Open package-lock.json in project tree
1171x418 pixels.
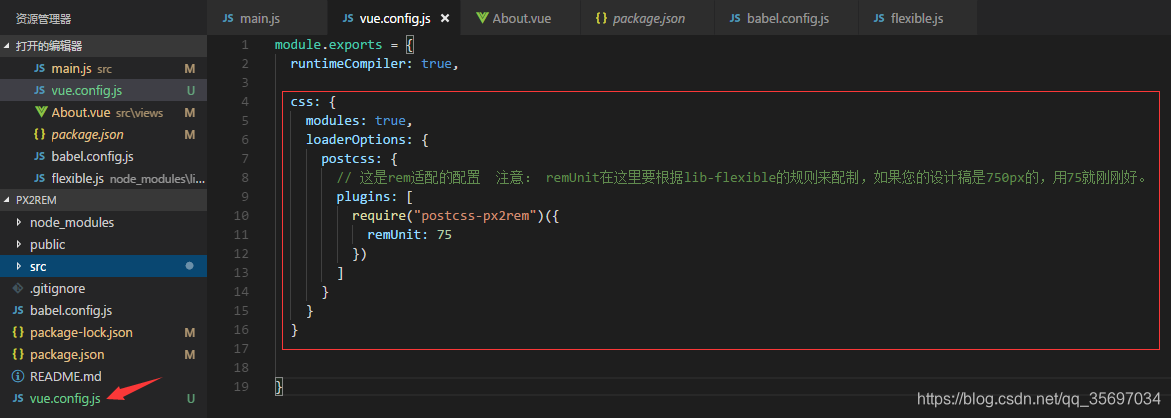tap(103, 332)
